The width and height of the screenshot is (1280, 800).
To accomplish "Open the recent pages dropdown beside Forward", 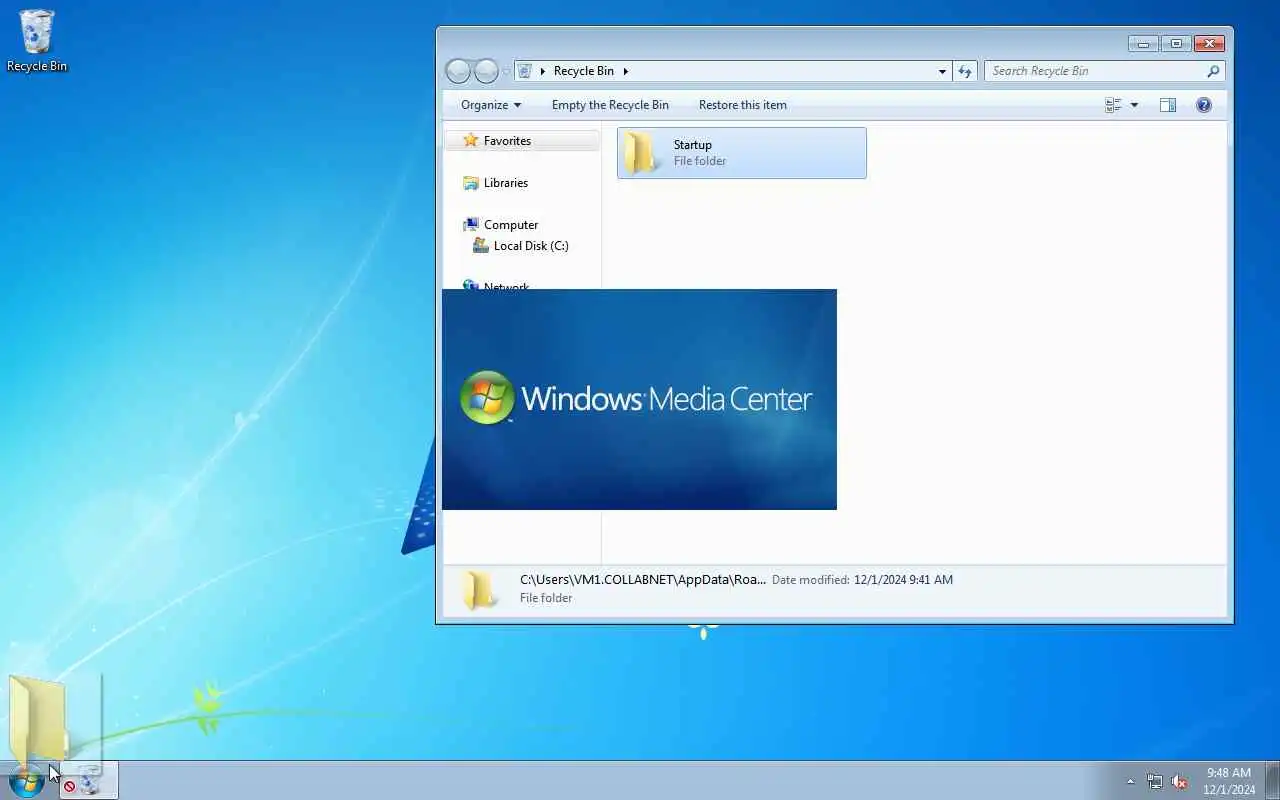I will [x=506, y=71].
